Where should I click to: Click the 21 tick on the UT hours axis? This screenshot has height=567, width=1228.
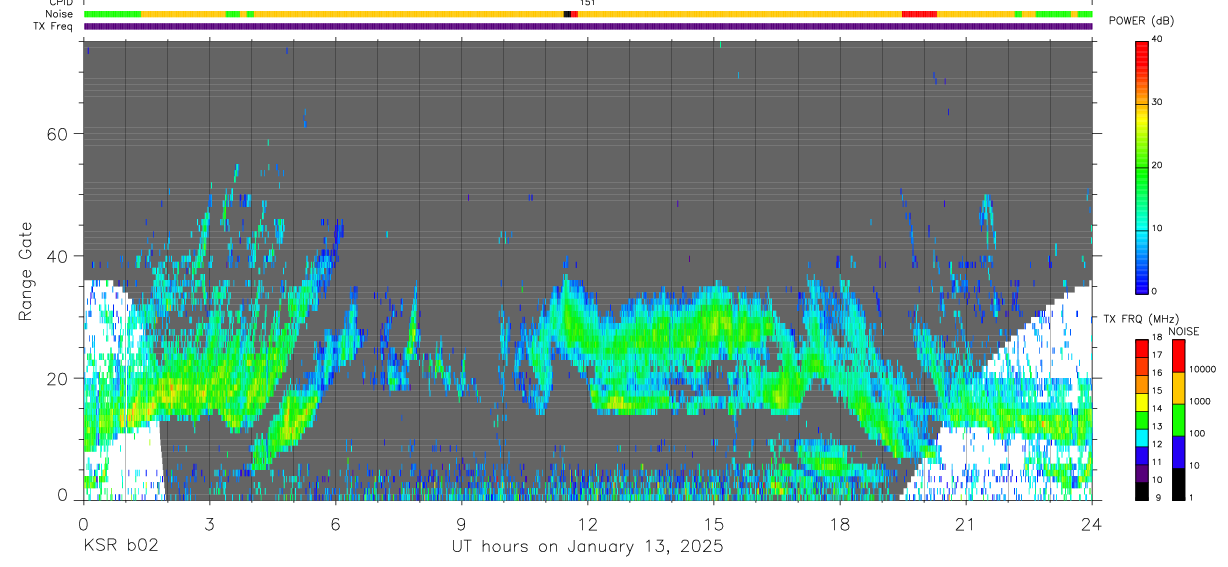[x=966, y=523]
